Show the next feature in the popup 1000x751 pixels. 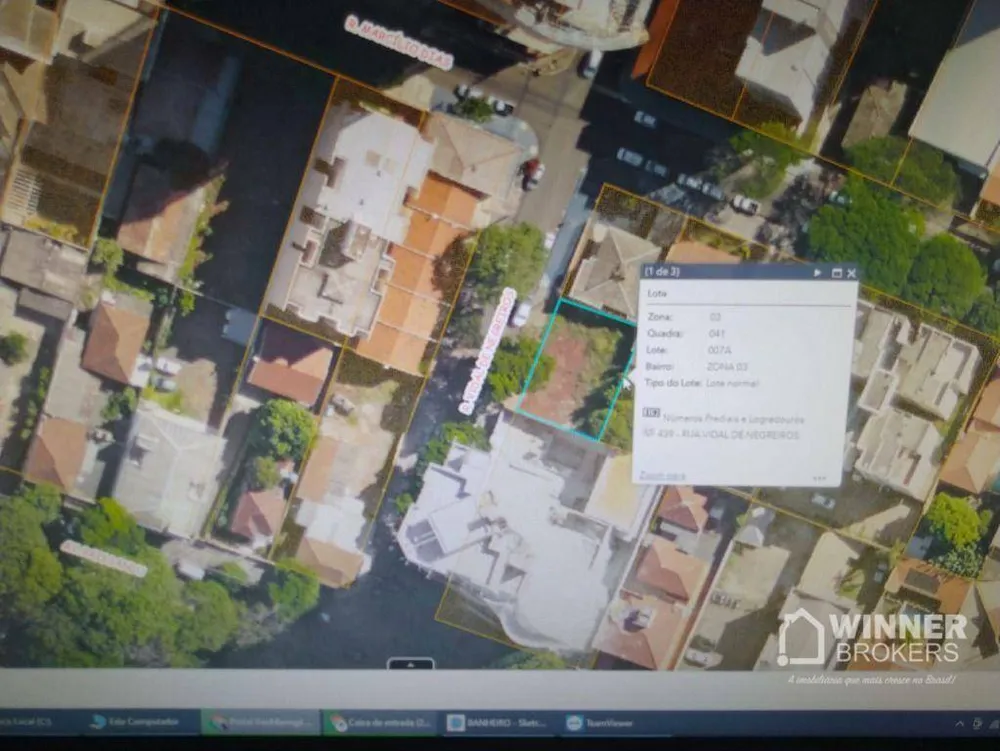click(818, 273)
